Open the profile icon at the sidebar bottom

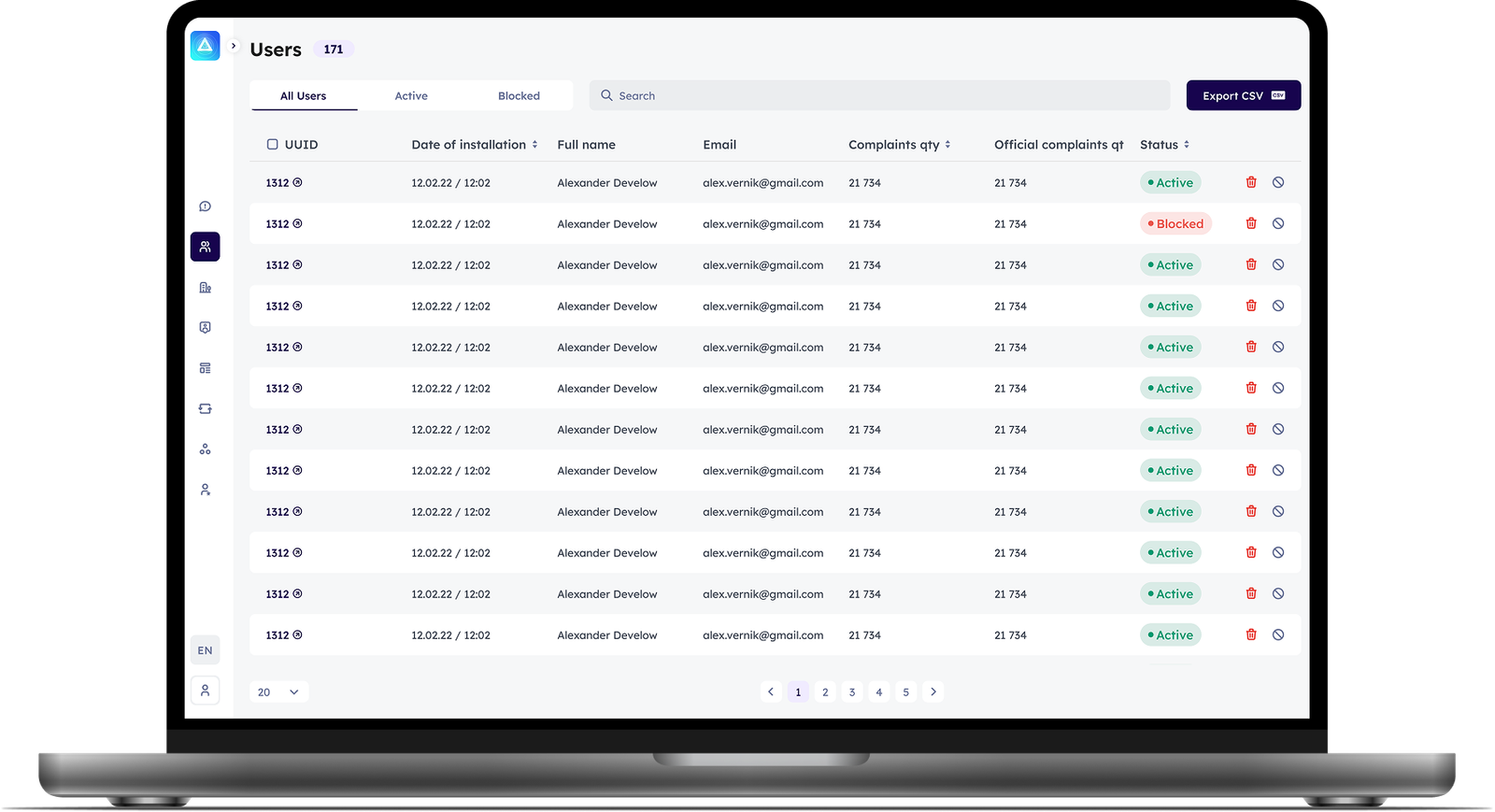coord(205,691)
